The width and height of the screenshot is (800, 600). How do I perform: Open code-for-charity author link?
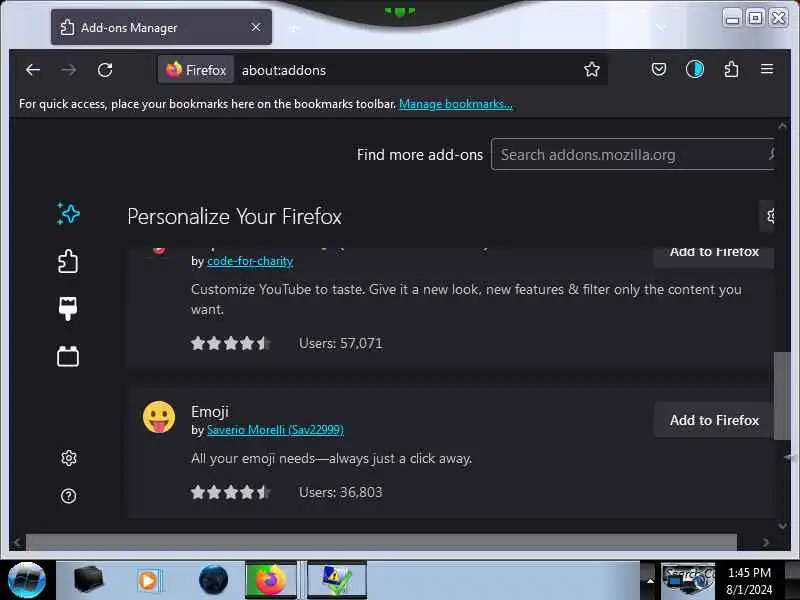(x=250, y=261)
